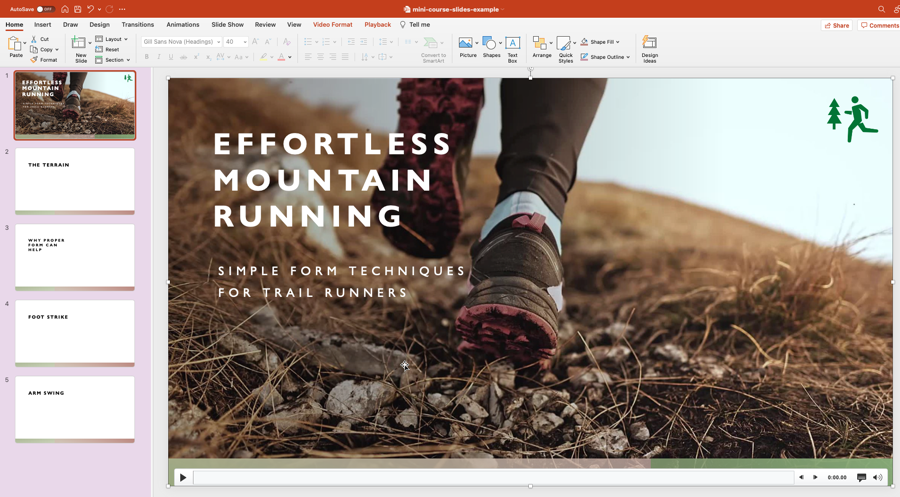Select the Foot Strike slide thumbnail
The image size is (900, 497).
[x=75, y=333]
